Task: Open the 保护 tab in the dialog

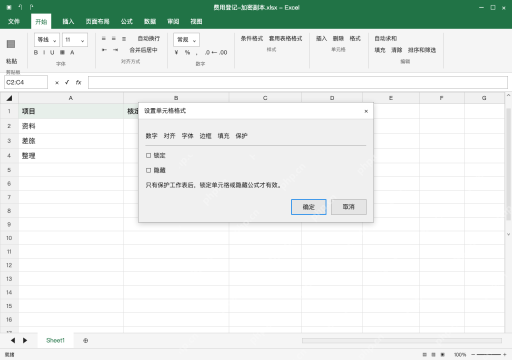Action: tap(241, 136)
